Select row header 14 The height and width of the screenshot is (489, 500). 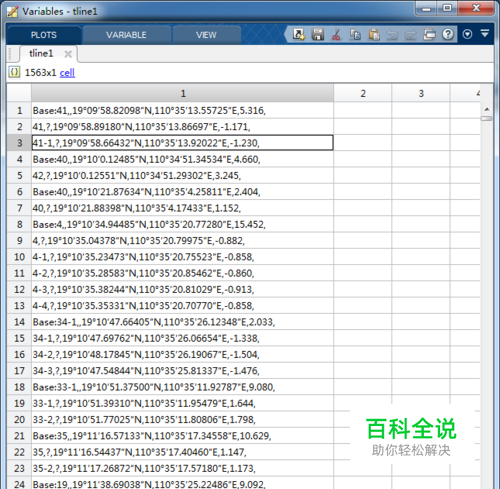19,322
